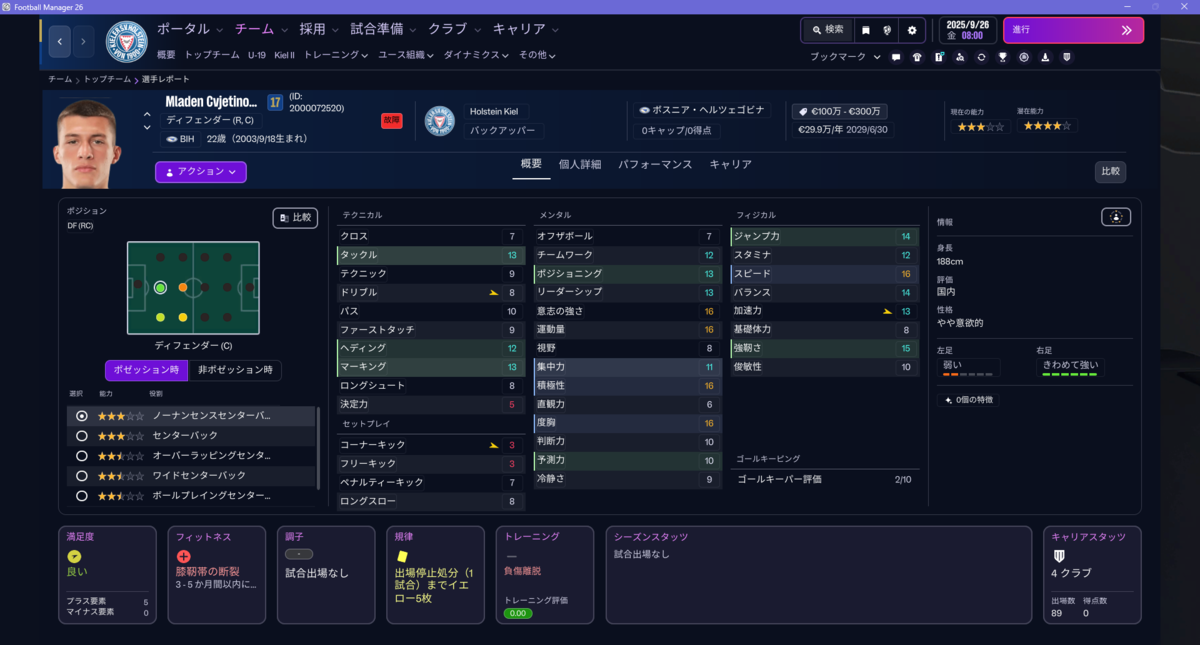Click the right foot きわめて強い strength bar

[1069, 374]
